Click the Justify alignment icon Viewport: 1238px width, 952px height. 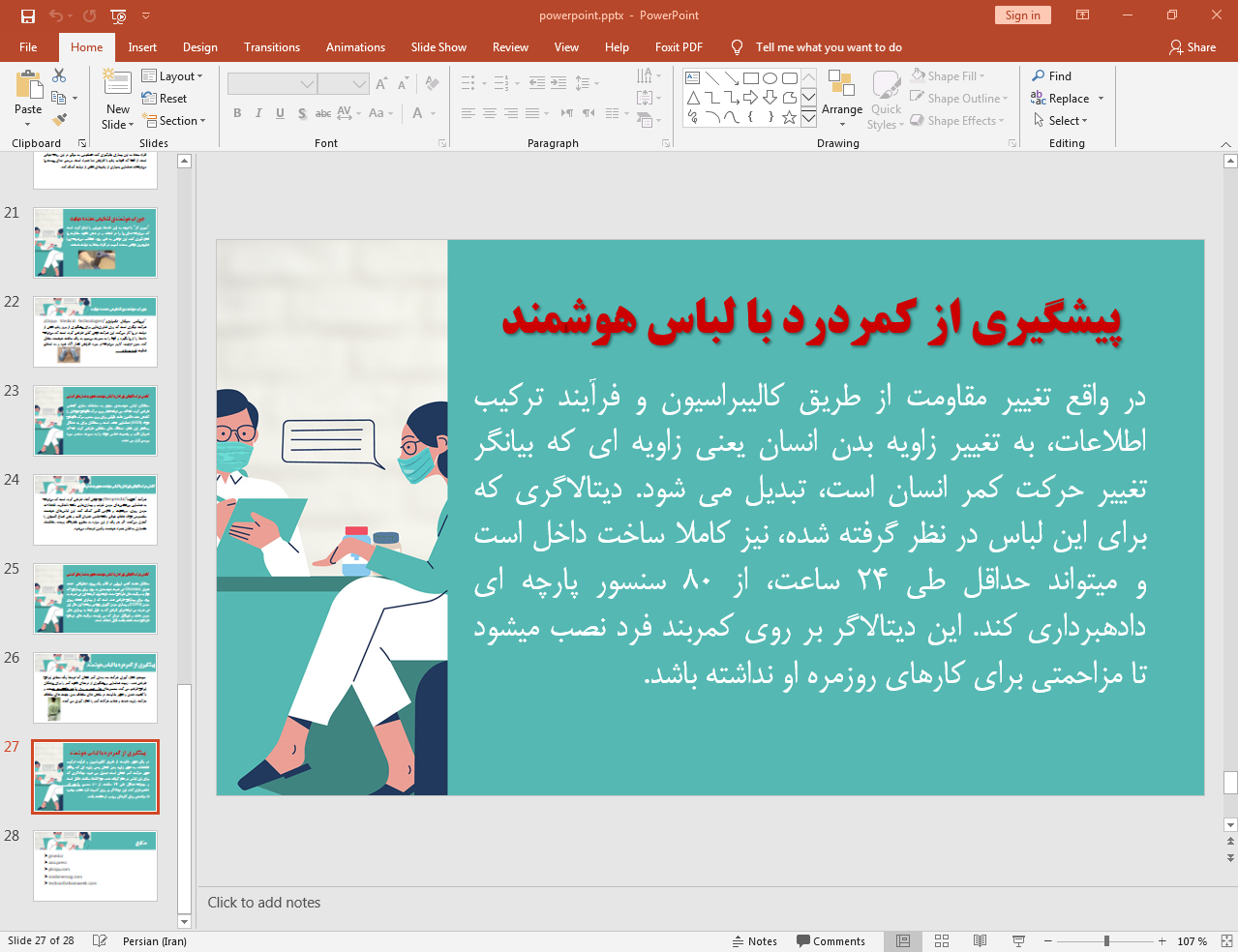click(532, 113)
